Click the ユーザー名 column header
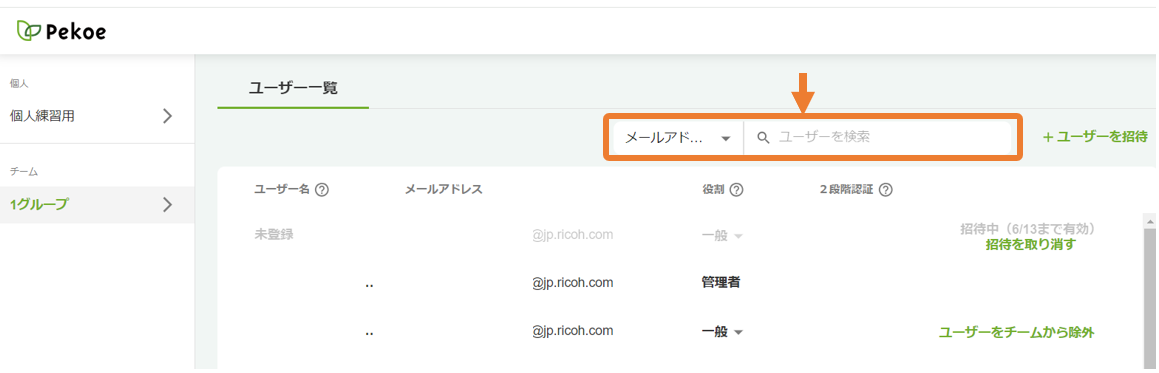 pos(282,190)
